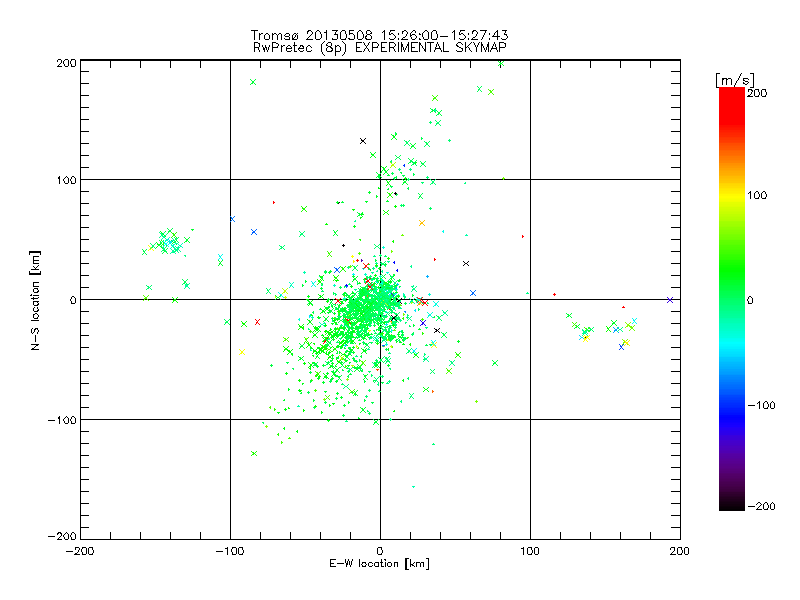
Task: Click the E-W axis 200 tick label
Action: [x=680, y=552]
